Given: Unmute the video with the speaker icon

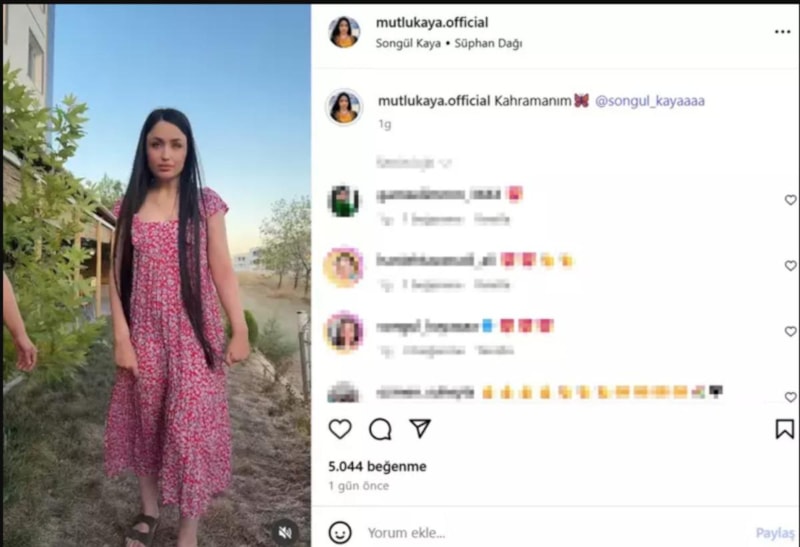Looking at the screenshot, I should click(x=285, y=533).
